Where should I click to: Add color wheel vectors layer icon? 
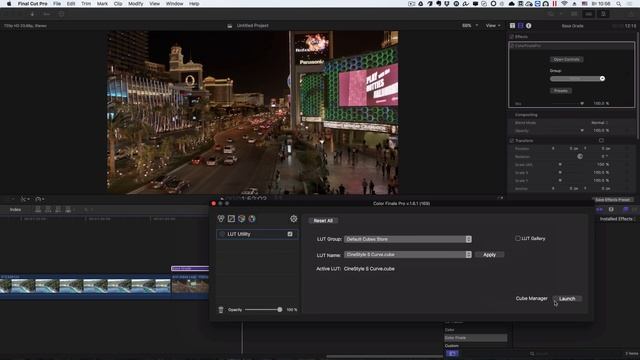coord(252,219)
